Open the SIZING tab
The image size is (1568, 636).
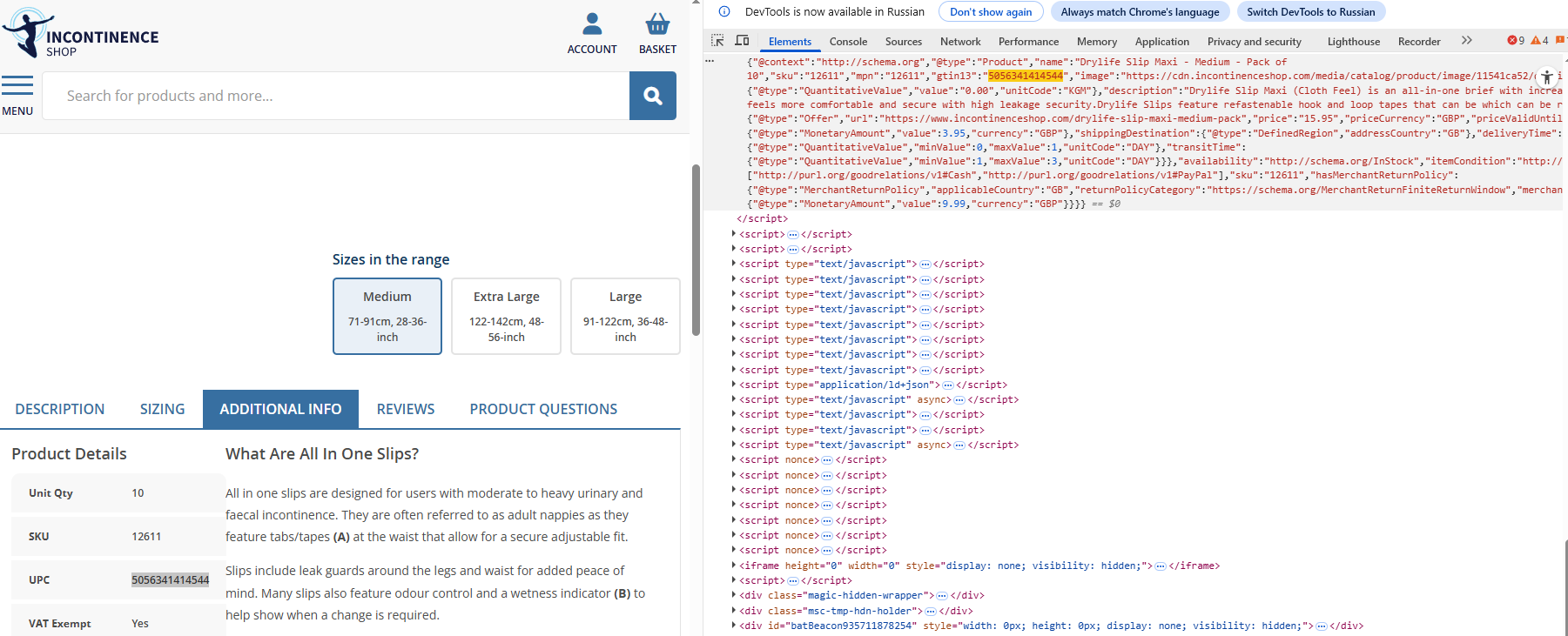point(163,409)
